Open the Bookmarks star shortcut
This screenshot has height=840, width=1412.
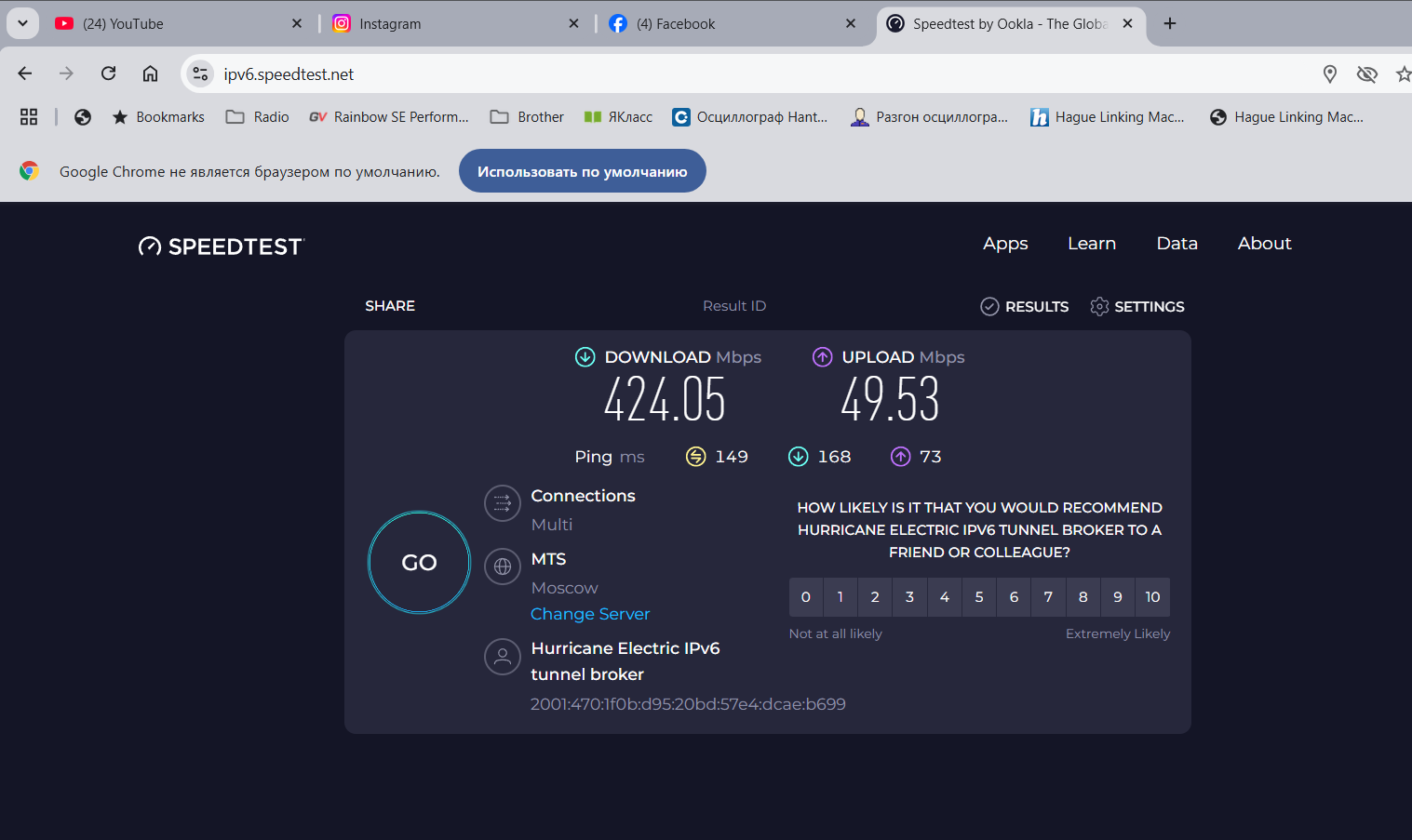click(158, 117)
